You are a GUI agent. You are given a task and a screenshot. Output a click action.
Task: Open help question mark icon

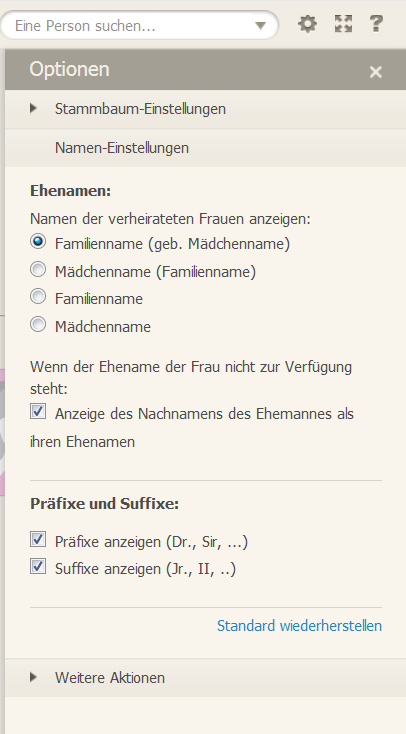376,24
